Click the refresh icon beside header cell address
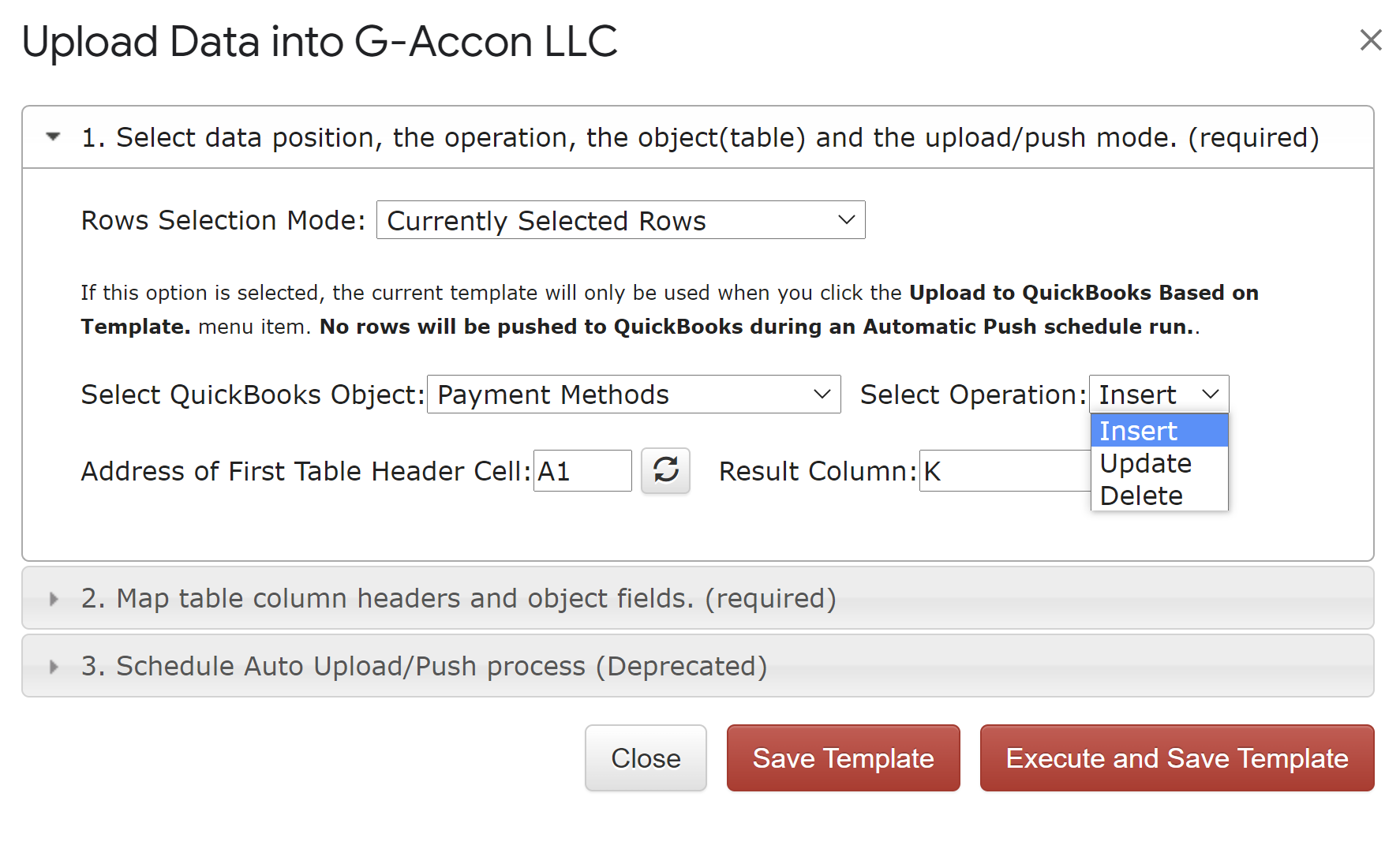Viewport: 1400px width, 849px height. [x=665, y=470]
